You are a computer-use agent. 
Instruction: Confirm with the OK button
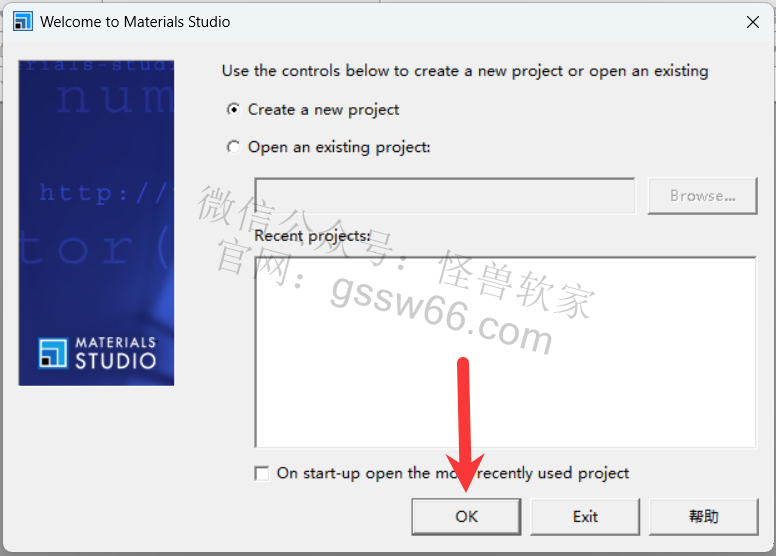[466, 517]
